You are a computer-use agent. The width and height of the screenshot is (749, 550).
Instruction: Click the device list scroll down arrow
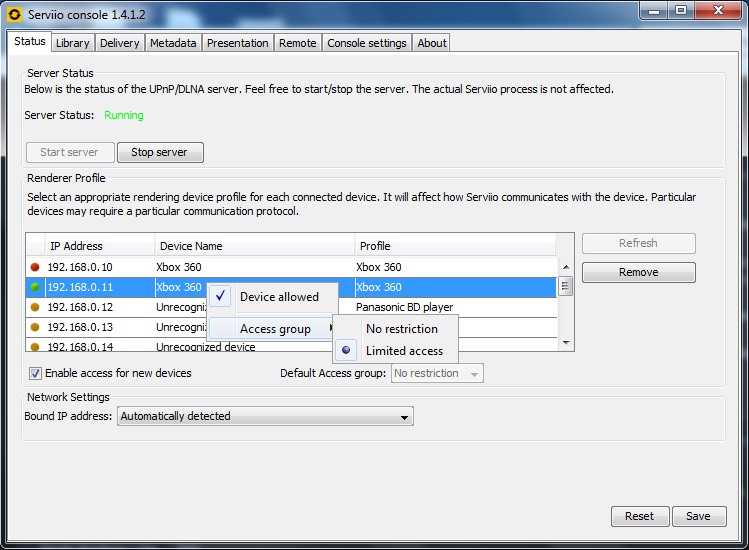pos(566,343)
